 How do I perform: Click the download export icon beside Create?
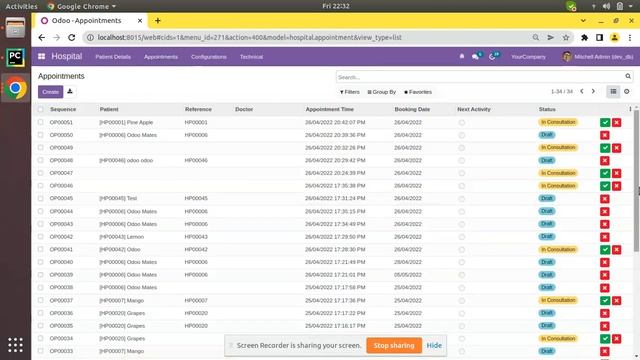coord(70,91)
